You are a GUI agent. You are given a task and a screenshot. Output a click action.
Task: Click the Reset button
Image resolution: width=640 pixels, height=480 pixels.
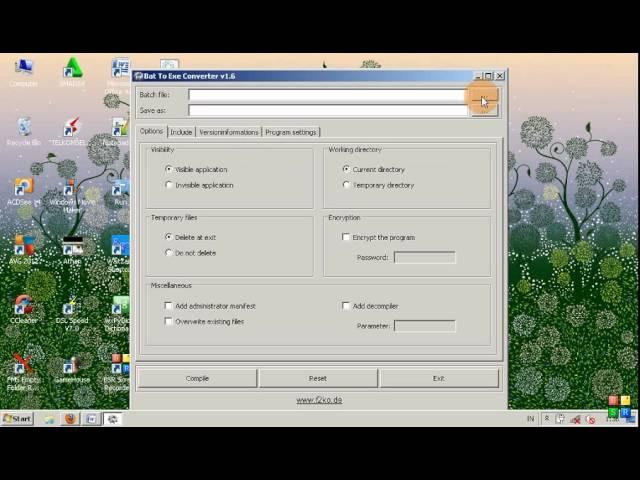click(x=318, y=378)
